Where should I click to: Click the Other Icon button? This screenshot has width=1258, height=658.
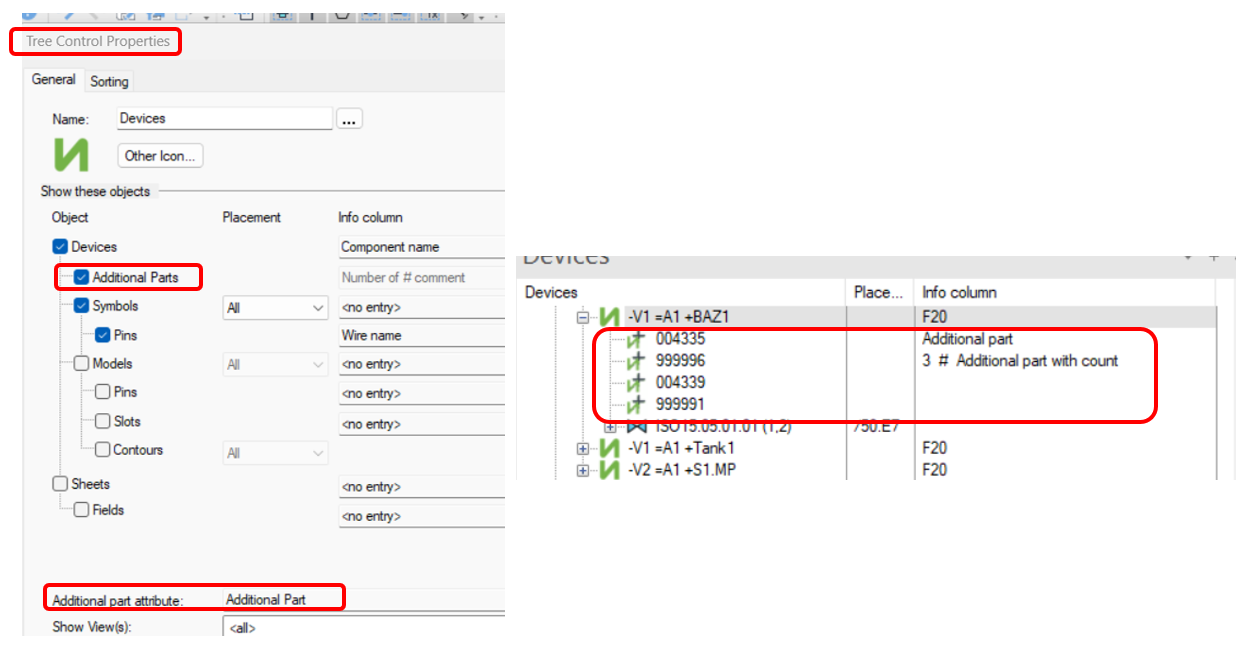click(159, 155)
